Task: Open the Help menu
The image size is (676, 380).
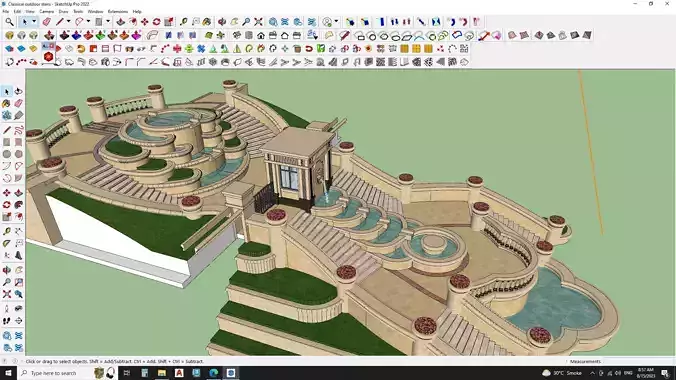Action: click(137, 12)
